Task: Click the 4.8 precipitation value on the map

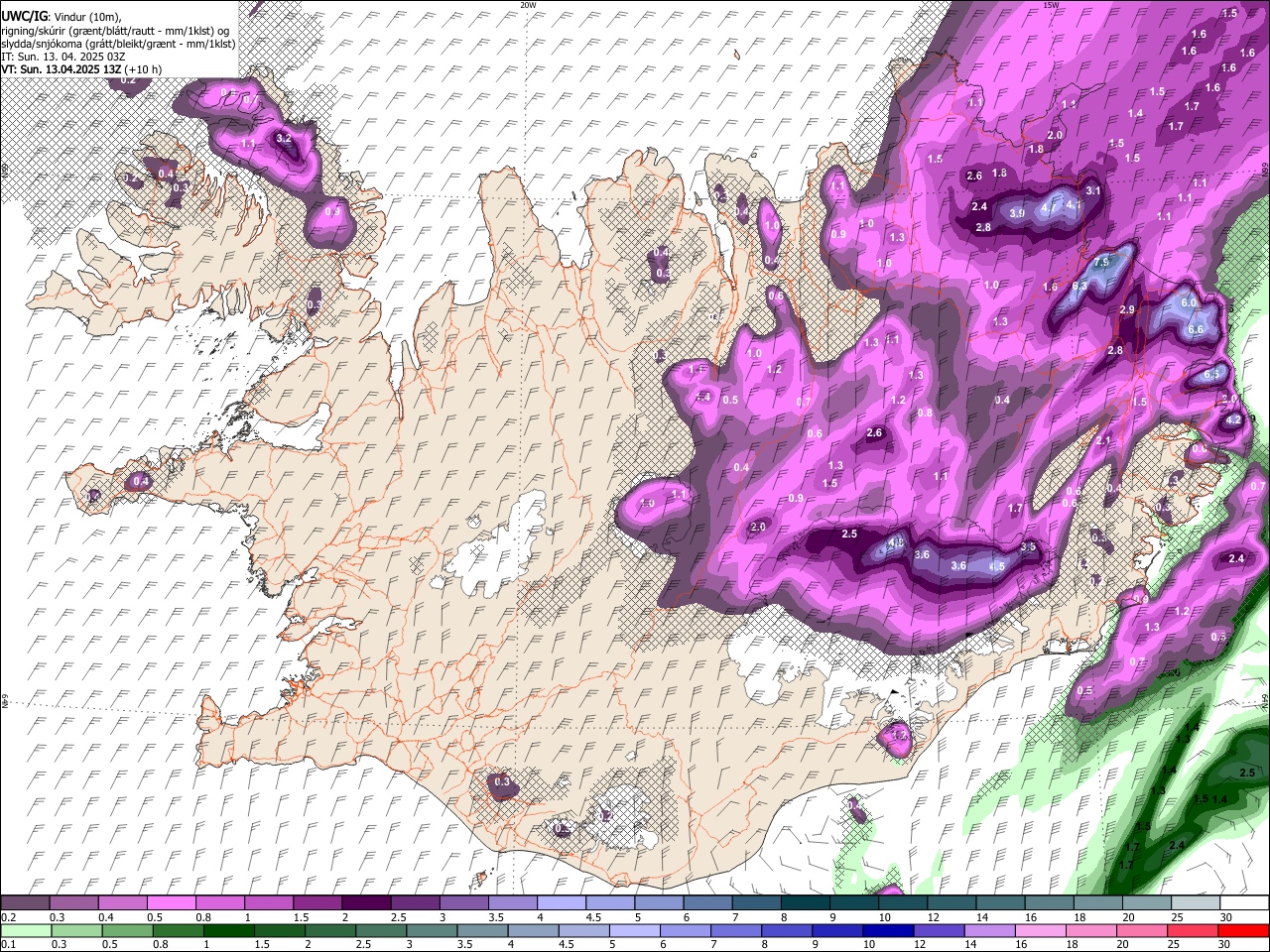Action: click(x=896, y=543)
